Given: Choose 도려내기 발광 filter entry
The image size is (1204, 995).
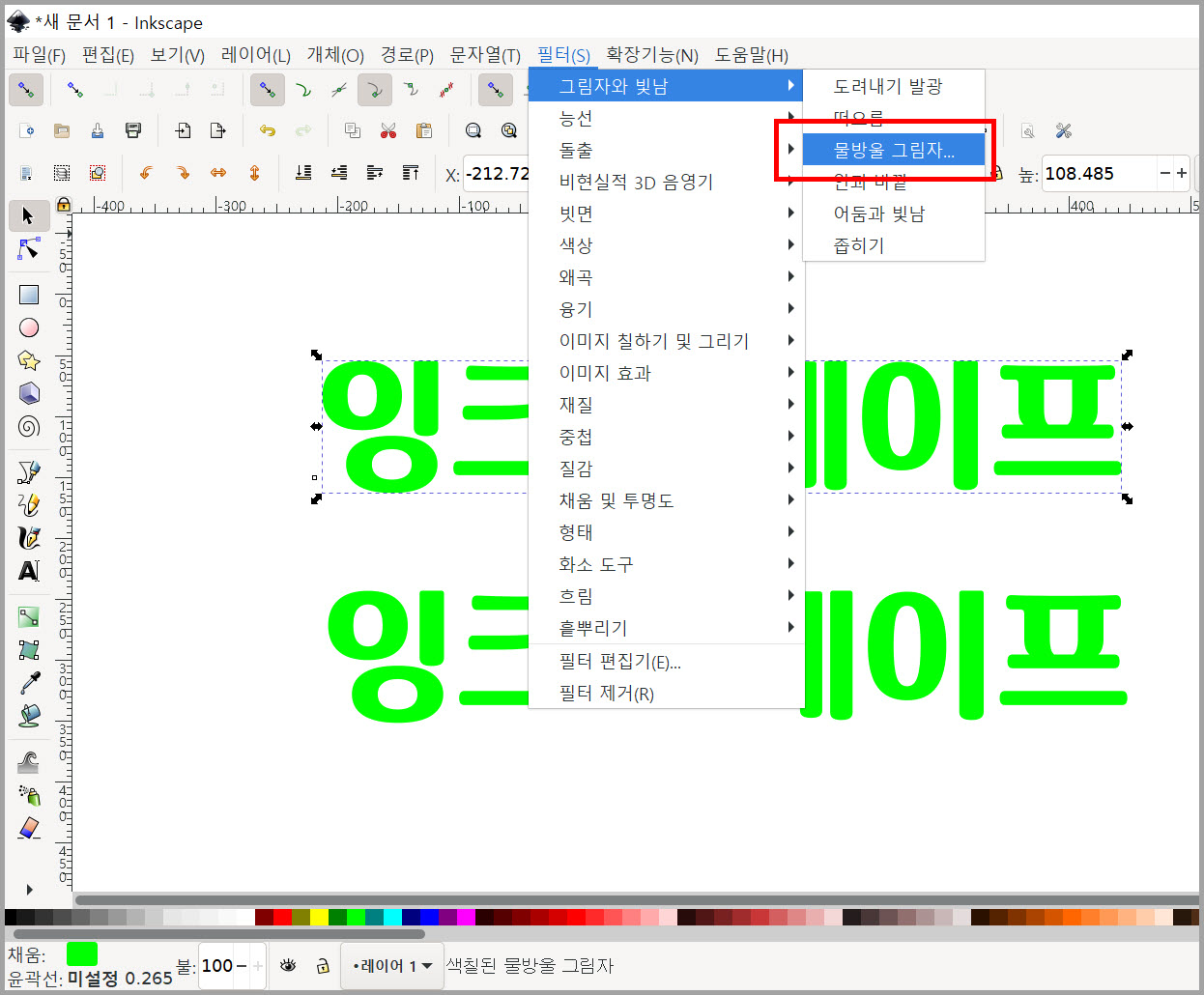Looking at the screenshot, I should coord(894,86).
